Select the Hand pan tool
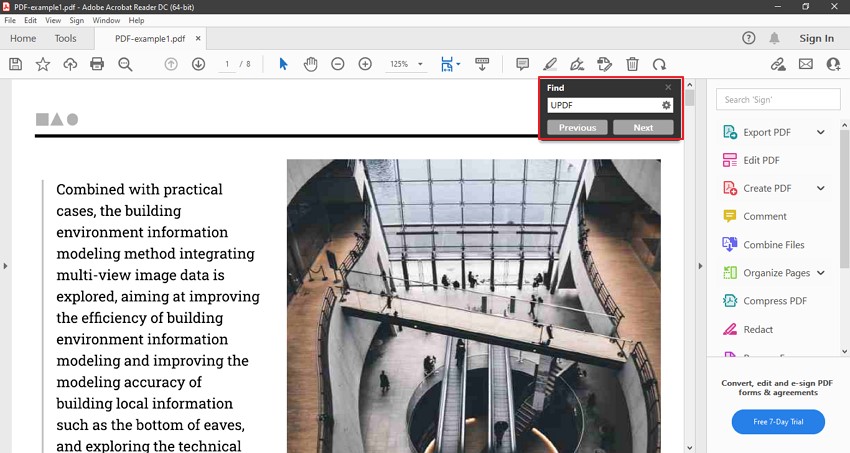850x453 pixels. tap(310, 64)
